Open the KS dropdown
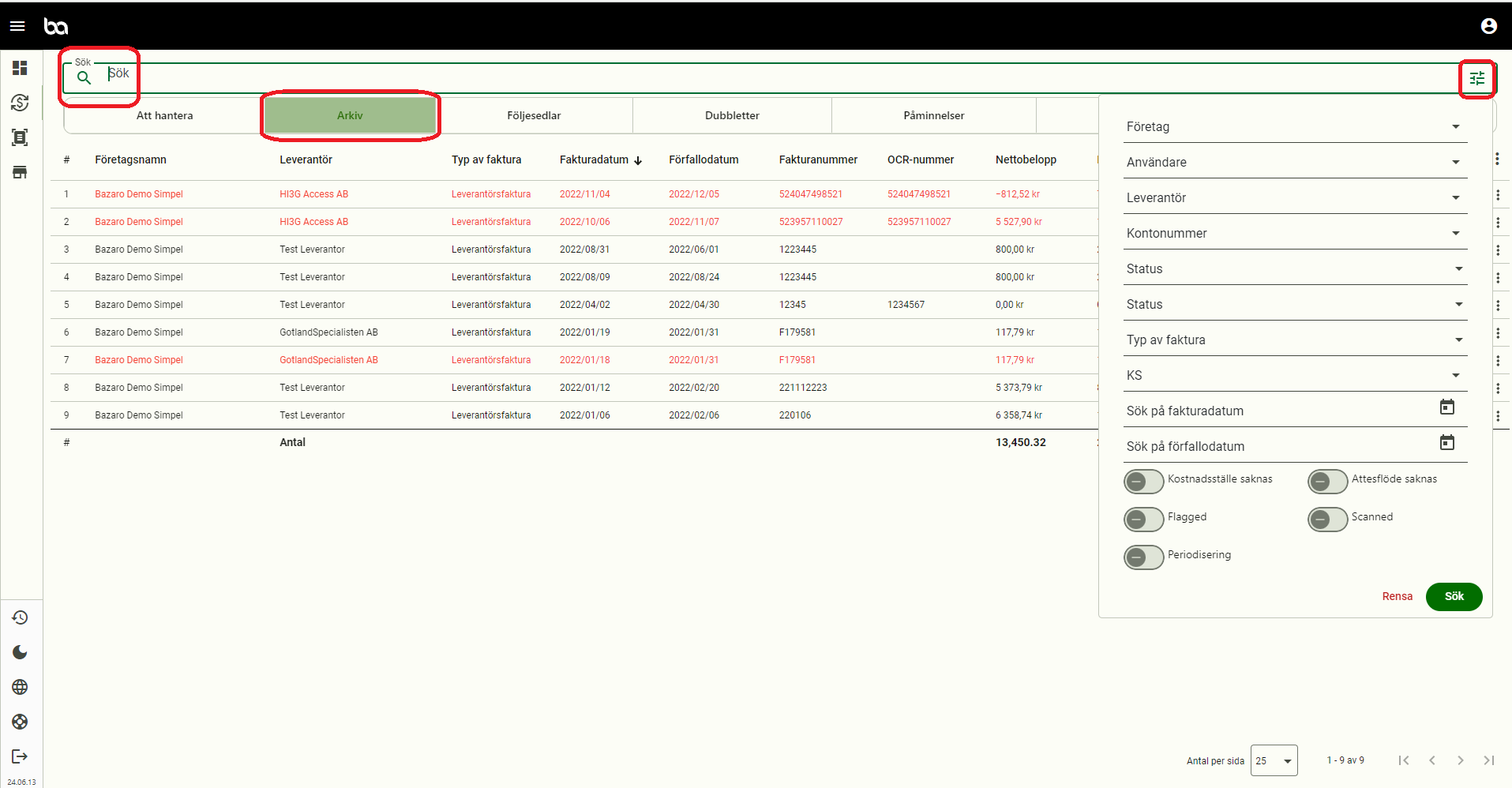 [x=1295, y=376]
